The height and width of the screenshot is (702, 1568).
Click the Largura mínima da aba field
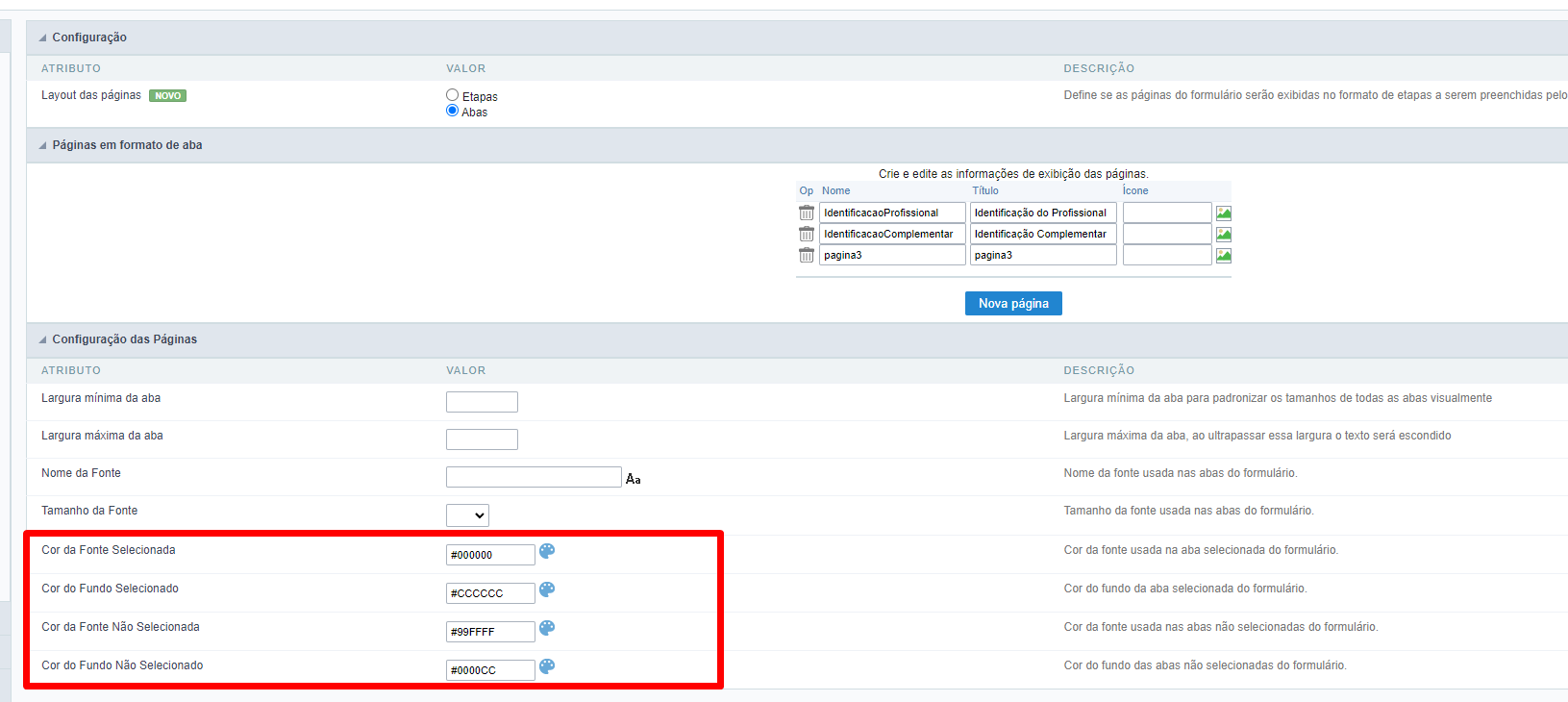pyautogui.click(x=482, y=402)
